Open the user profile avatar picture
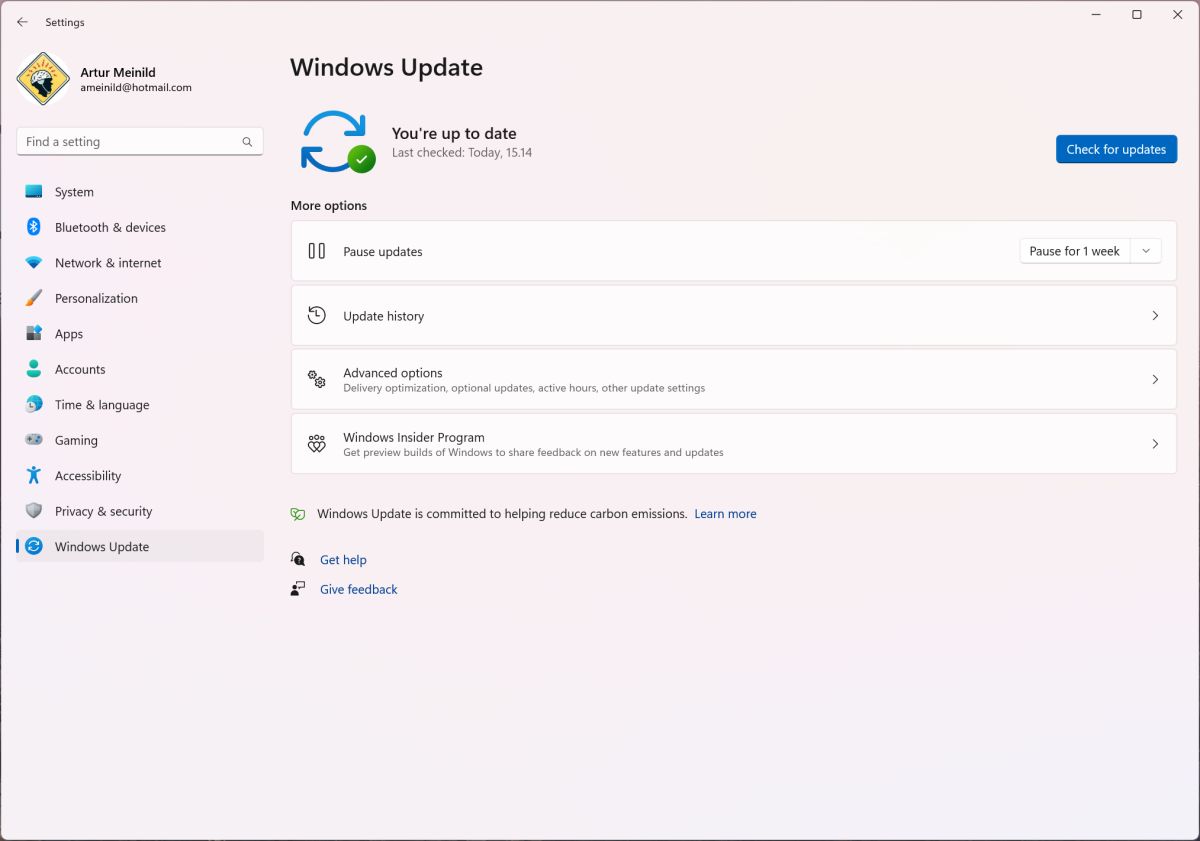The height and width of the screenshot is (841, 1200). [x=43, y=79]
